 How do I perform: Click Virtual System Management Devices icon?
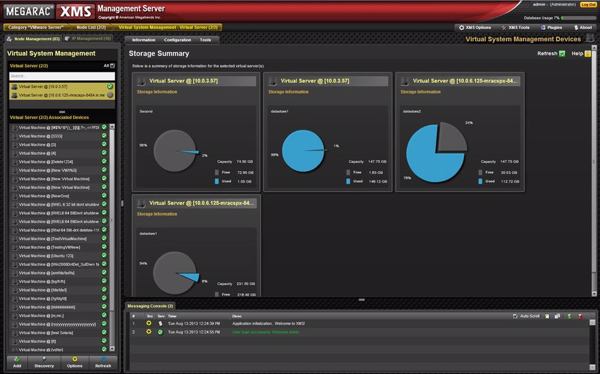coord(590,39)
